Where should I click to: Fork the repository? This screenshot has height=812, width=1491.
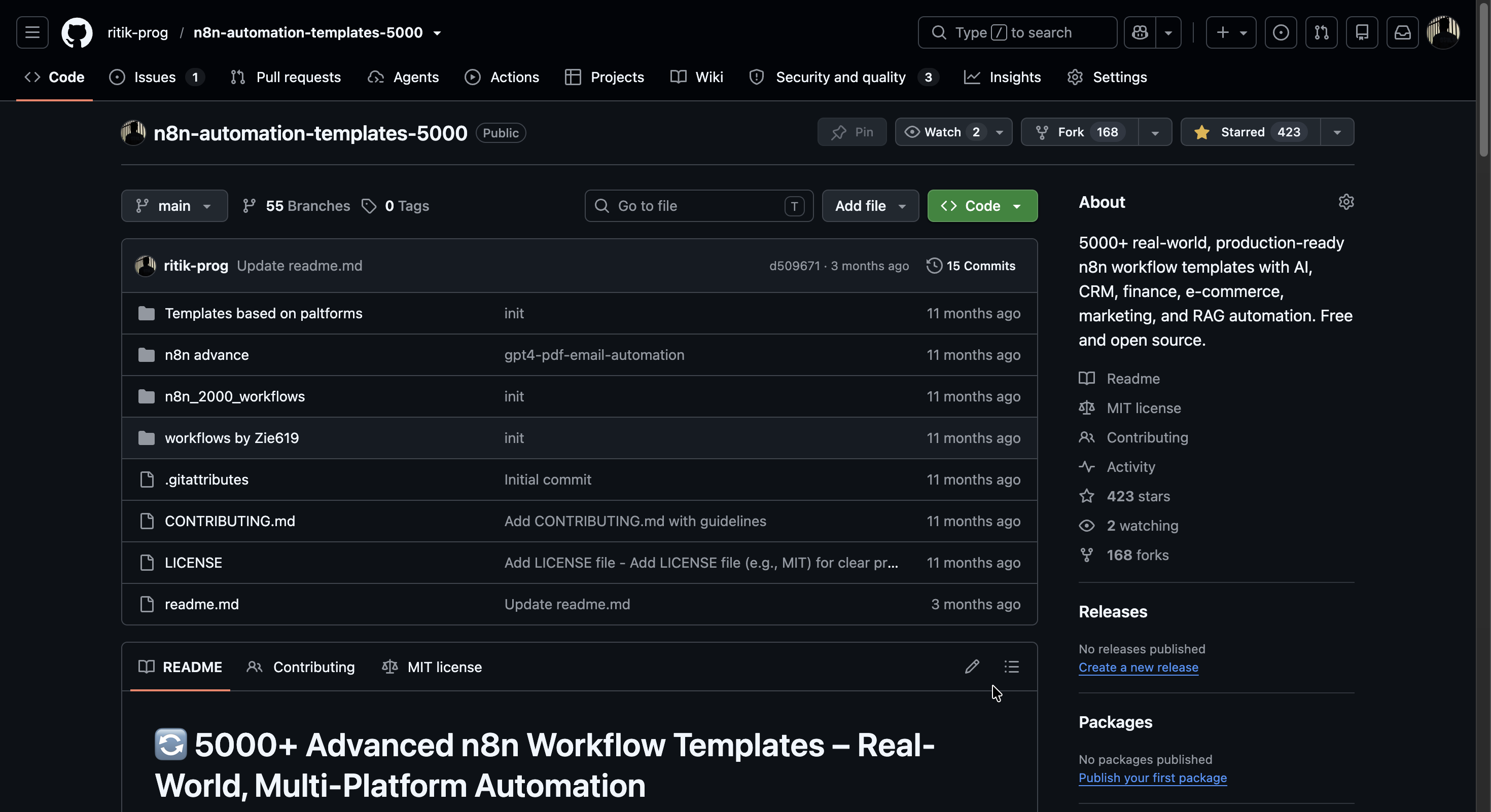[1080, 132]
